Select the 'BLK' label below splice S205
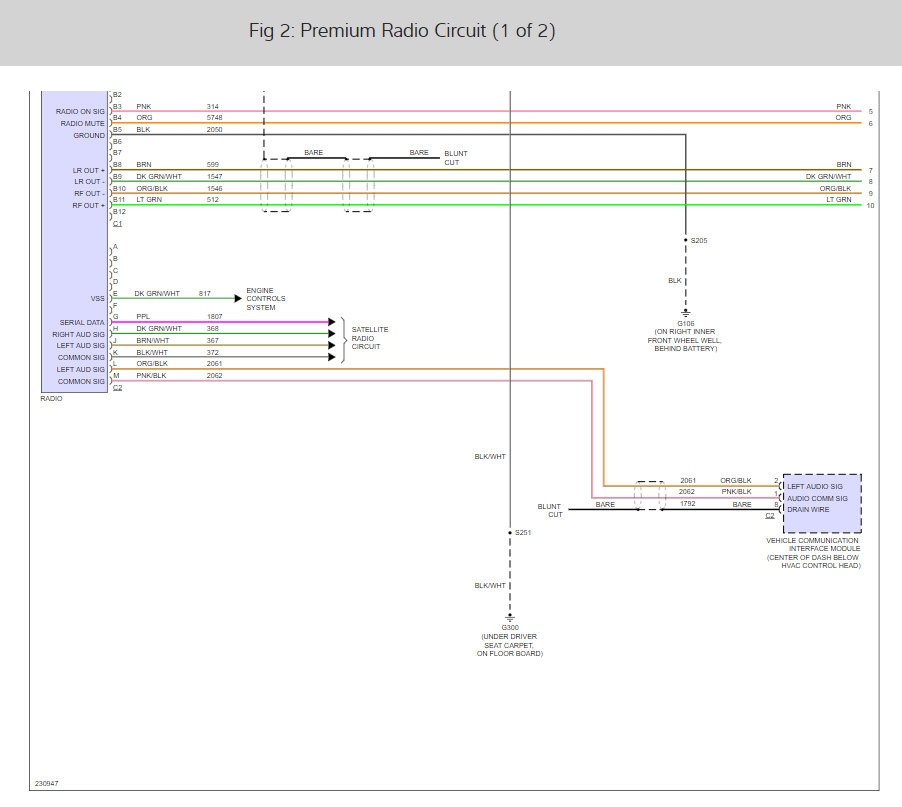This screenshot has width=902, height=807. (x=675, y=281)
